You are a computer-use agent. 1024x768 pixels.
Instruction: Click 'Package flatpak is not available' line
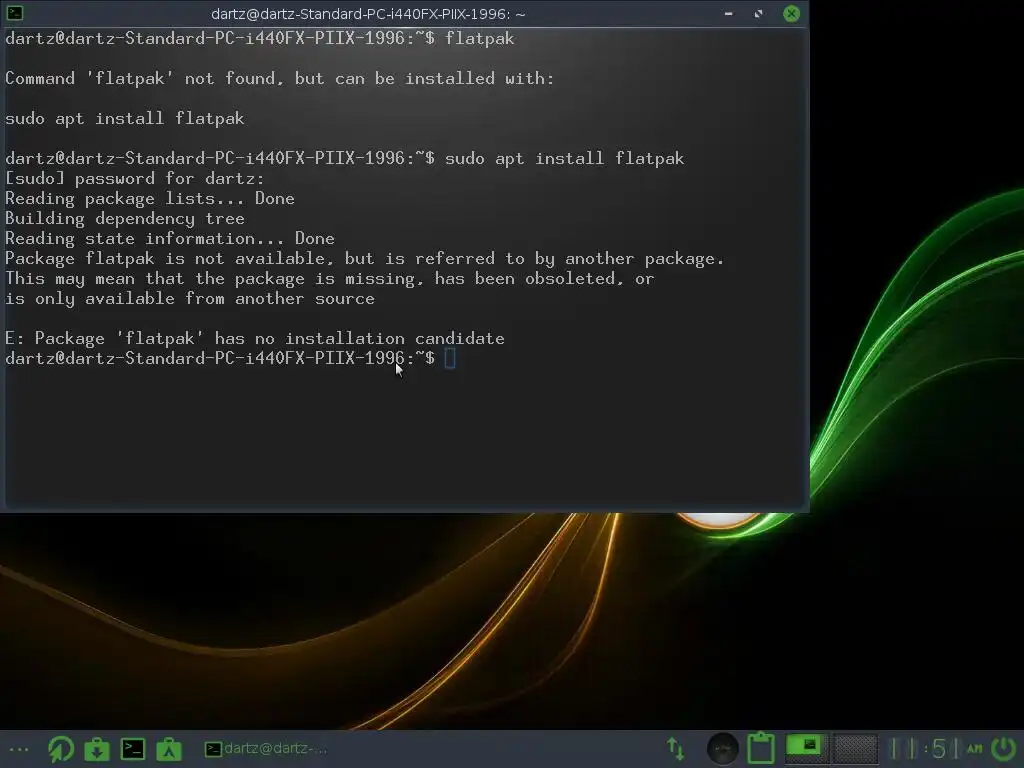[x=364, y=259]
